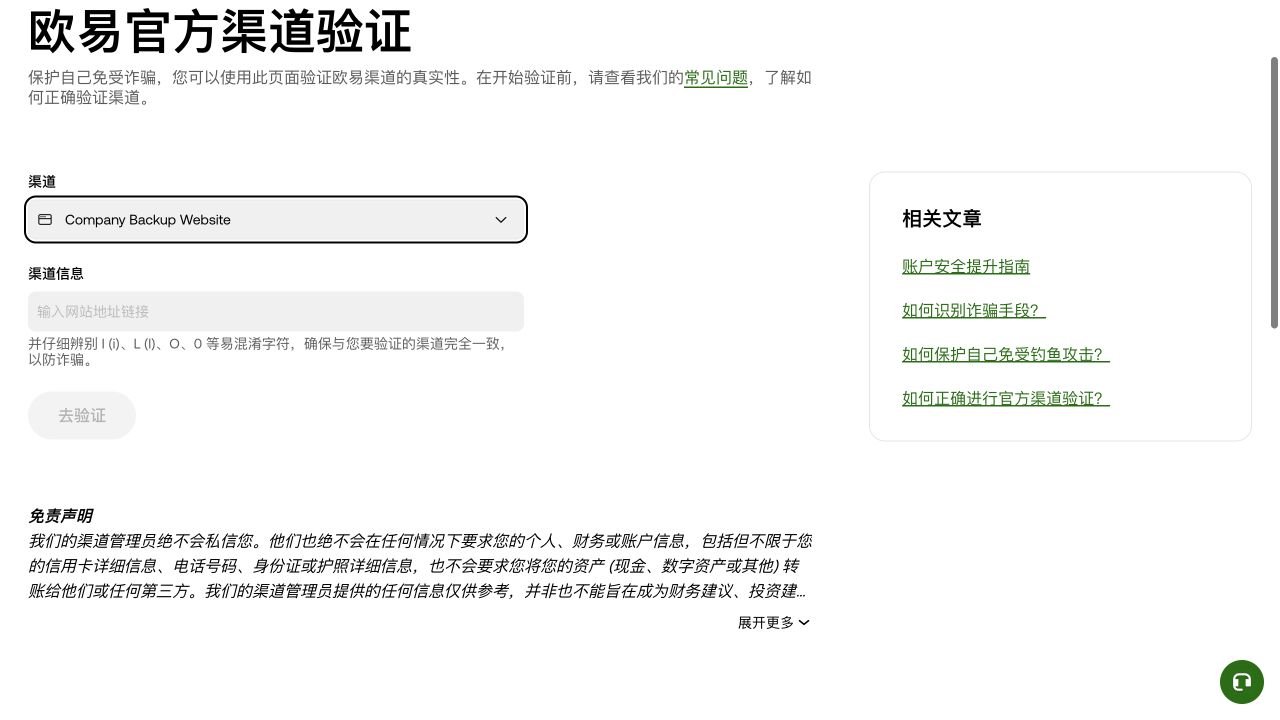Open 如何正确进行官方渠道验证？ article link
Screen dimensions: 1280x720
(x=1006, y=398)
